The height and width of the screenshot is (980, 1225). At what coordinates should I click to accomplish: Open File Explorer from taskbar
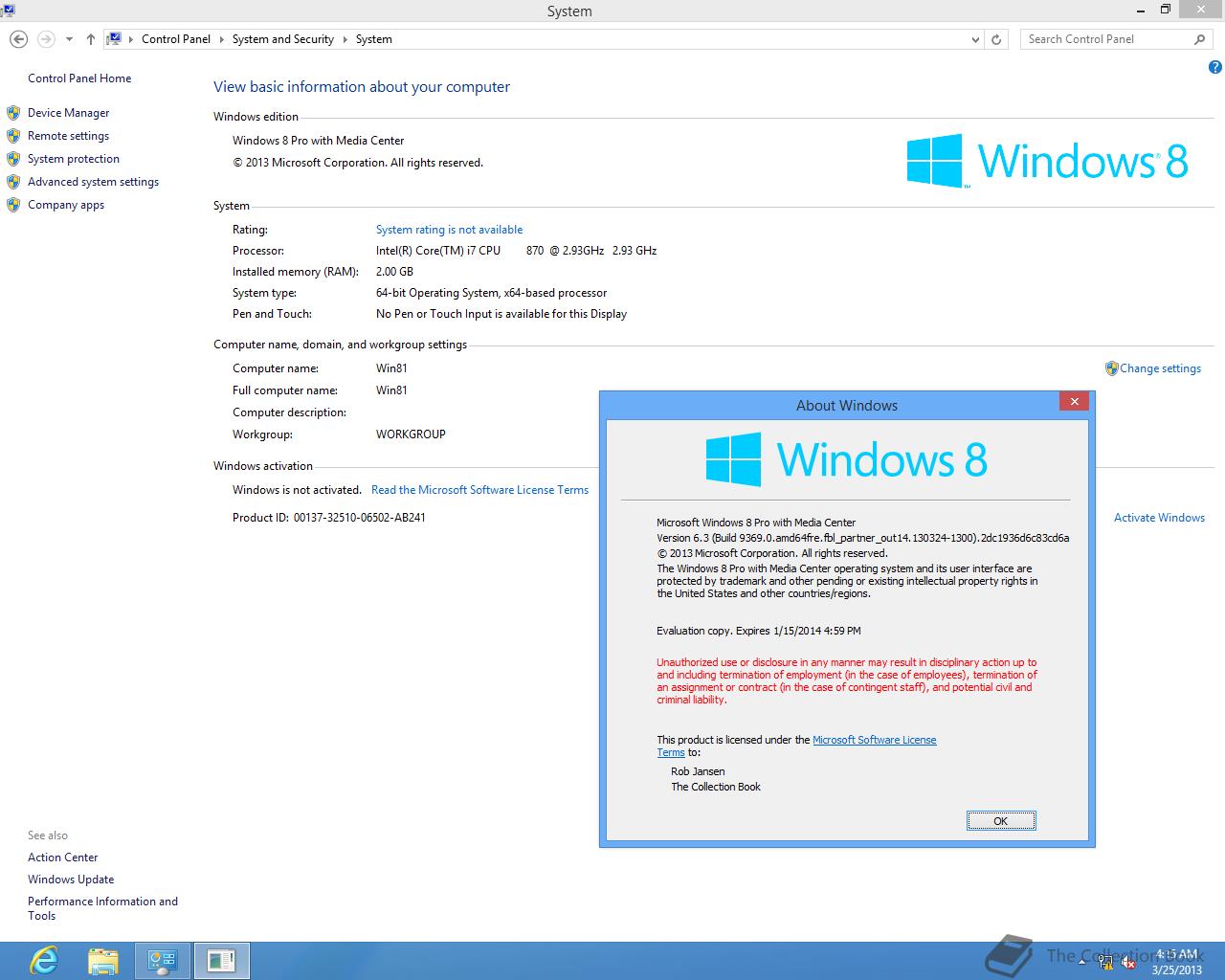pyautogui.click(x=102, y=960)
